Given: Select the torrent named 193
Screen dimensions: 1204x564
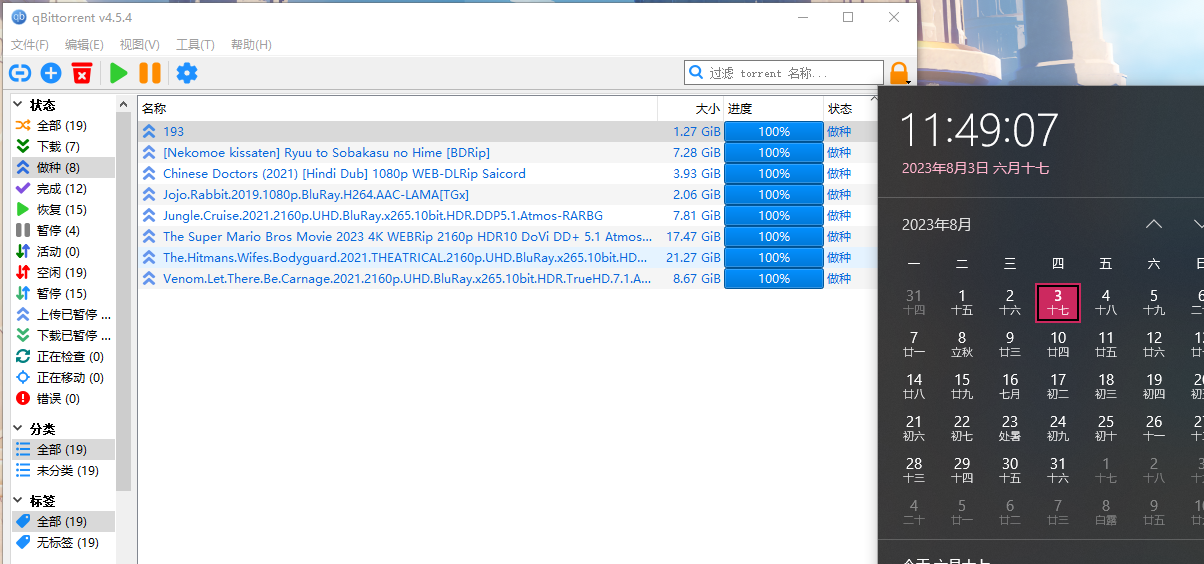Looking at the screenshot, I should coord(507,132).
